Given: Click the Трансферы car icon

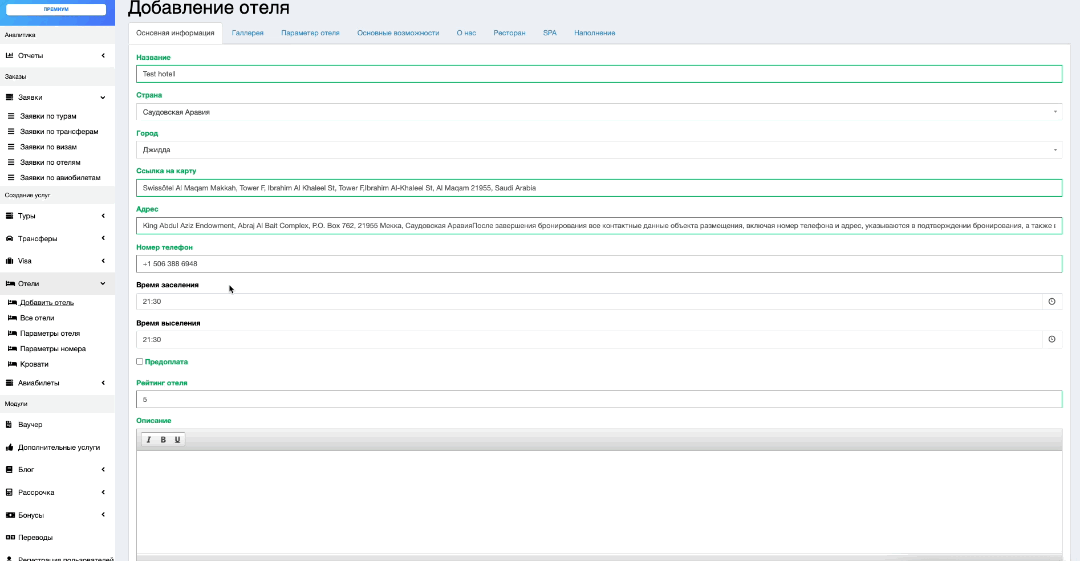Looking at the screenshot, I should [x=9, y=238].
